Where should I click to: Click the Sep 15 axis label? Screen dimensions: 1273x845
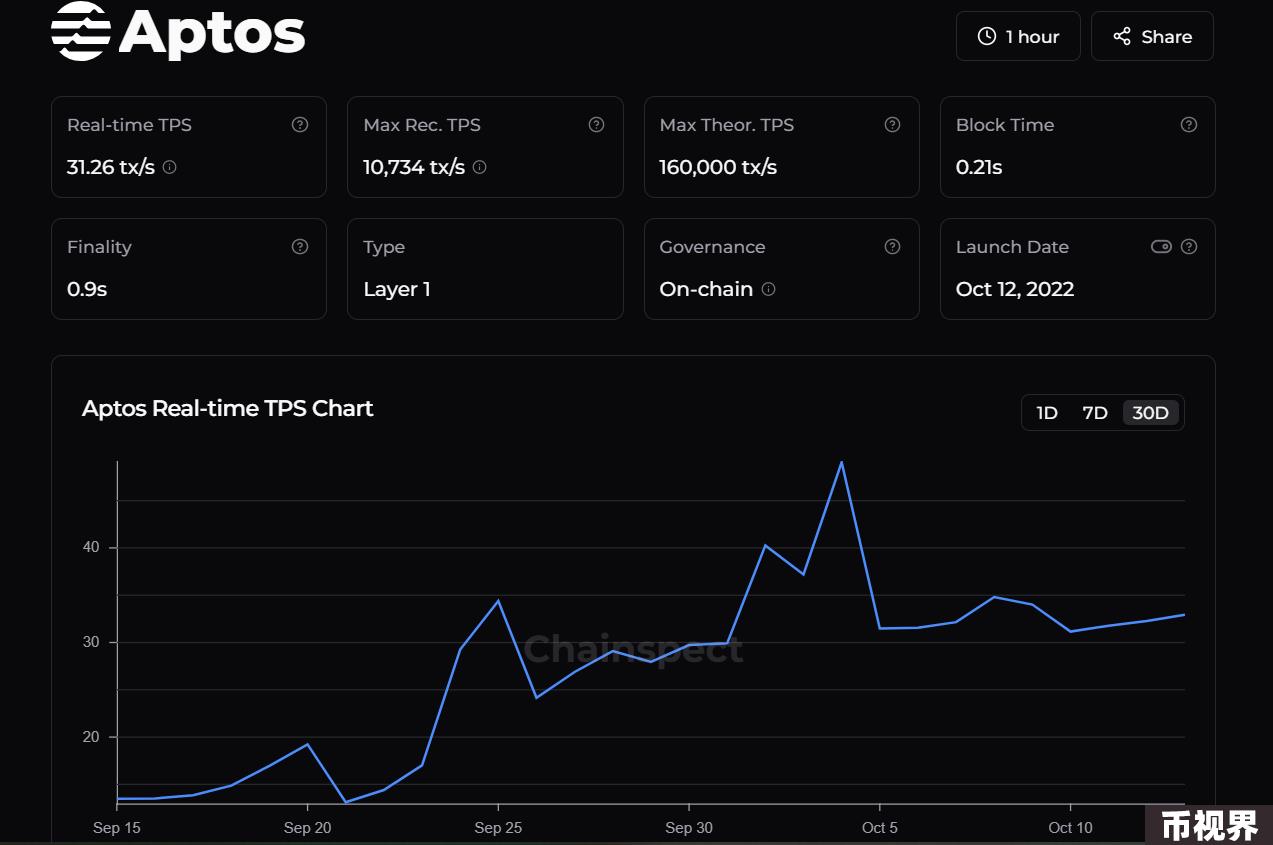point(117,827)
